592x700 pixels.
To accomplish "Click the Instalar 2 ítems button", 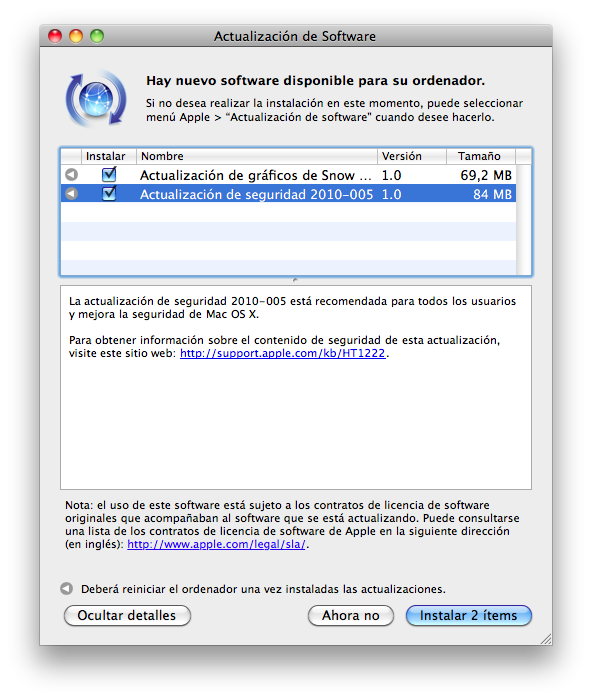I will [x=469, y=615].
